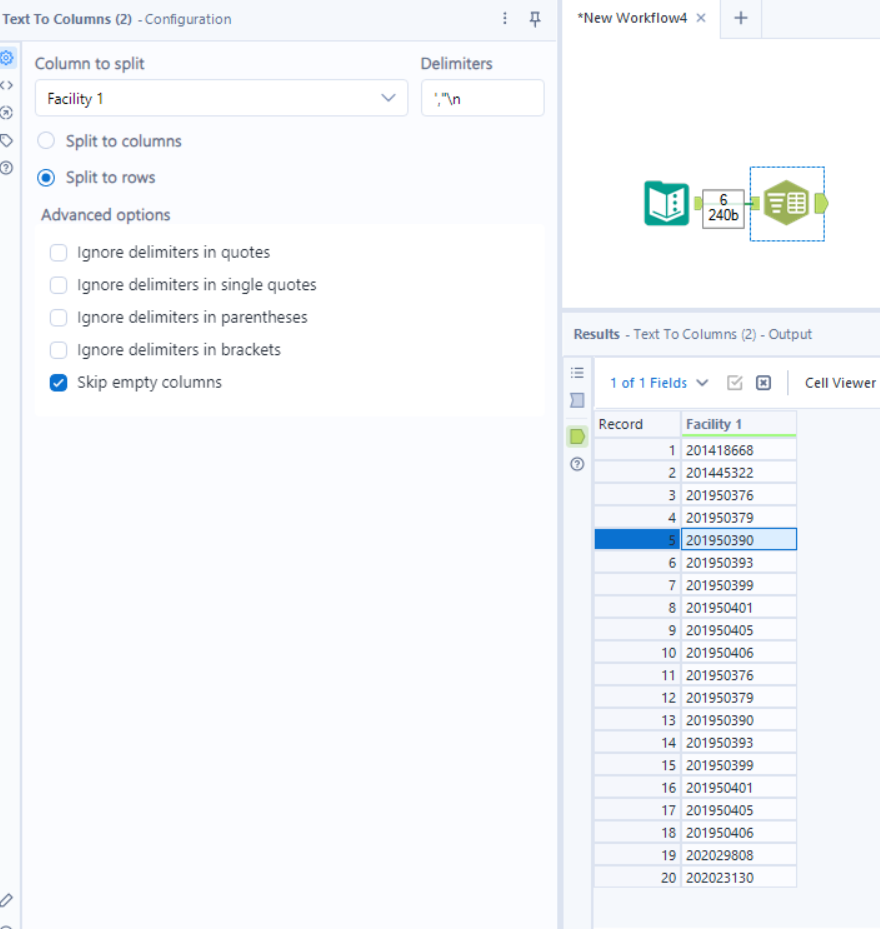Screen dimensions: 880x929
Task: Click the deselect all fields X icon
Action: point(763,383)
